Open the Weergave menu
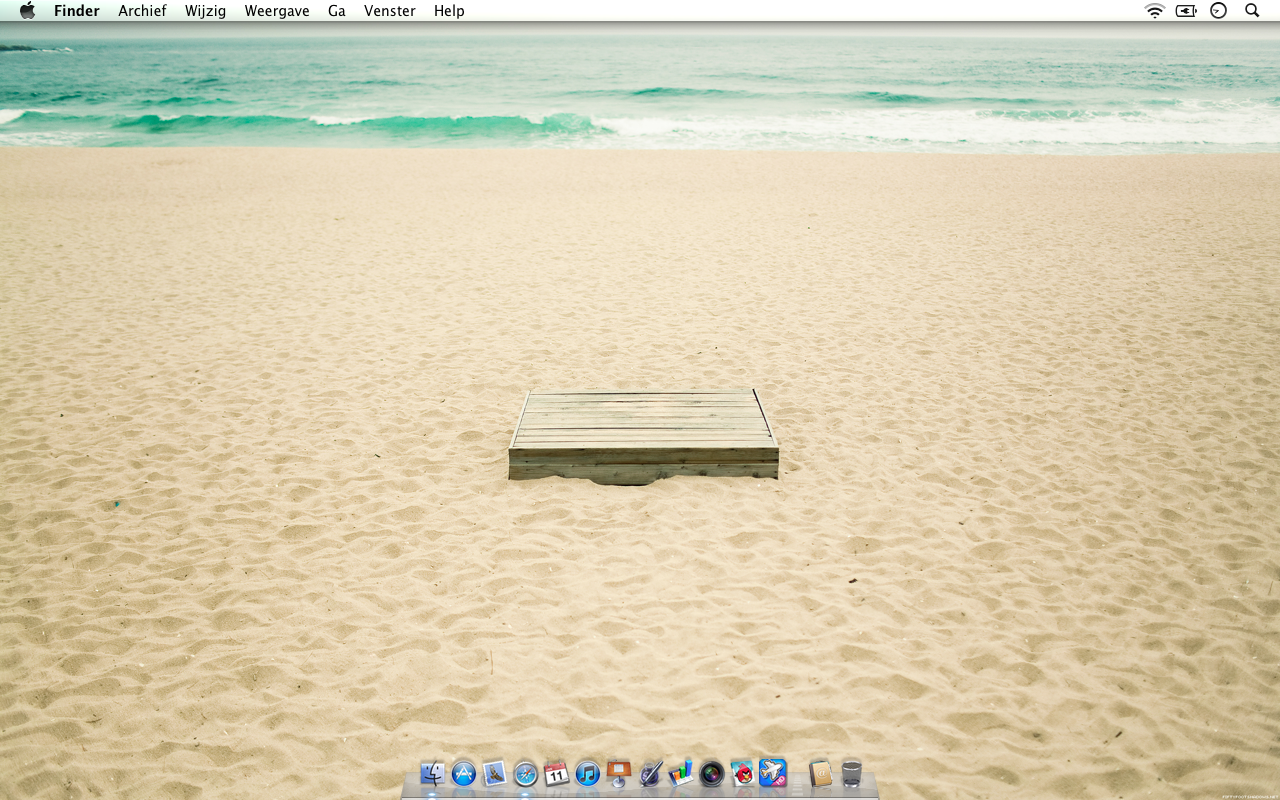Screen dimensions: 1280x800 click(x=276, y=11)
